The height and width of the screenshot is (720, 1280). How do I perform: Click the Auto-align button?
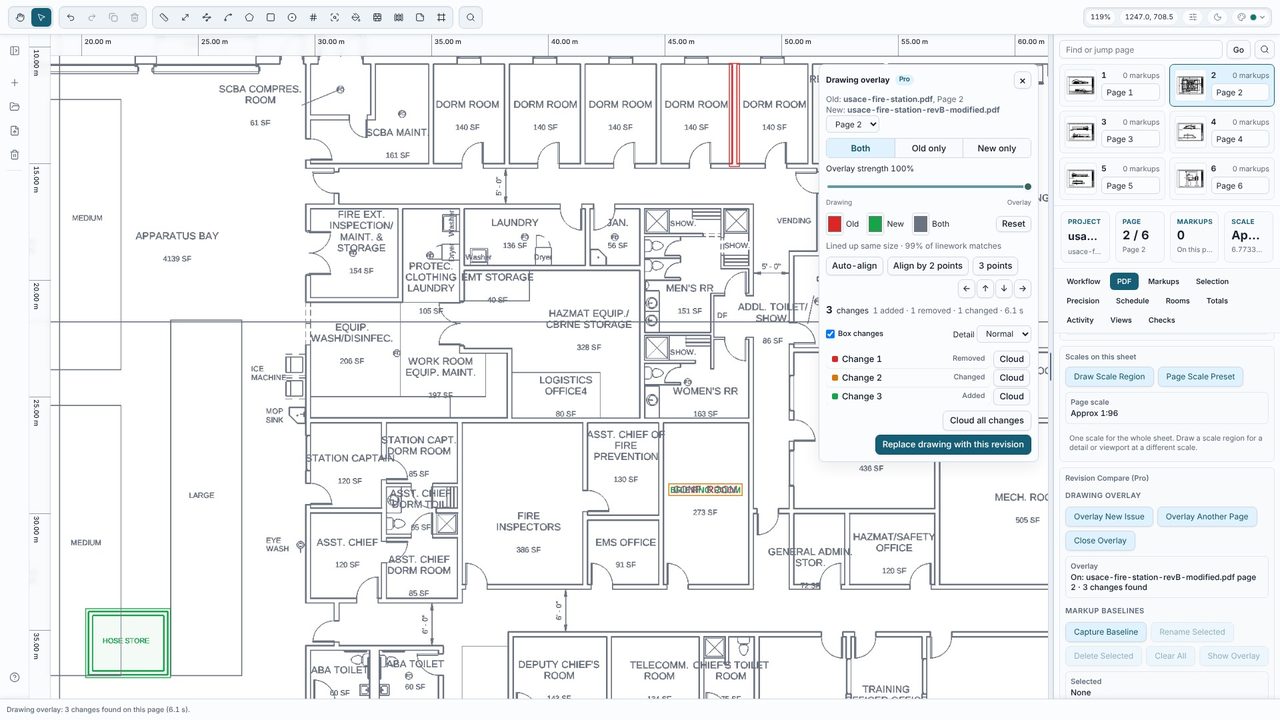pyautogui.click(x=854, y=266)
